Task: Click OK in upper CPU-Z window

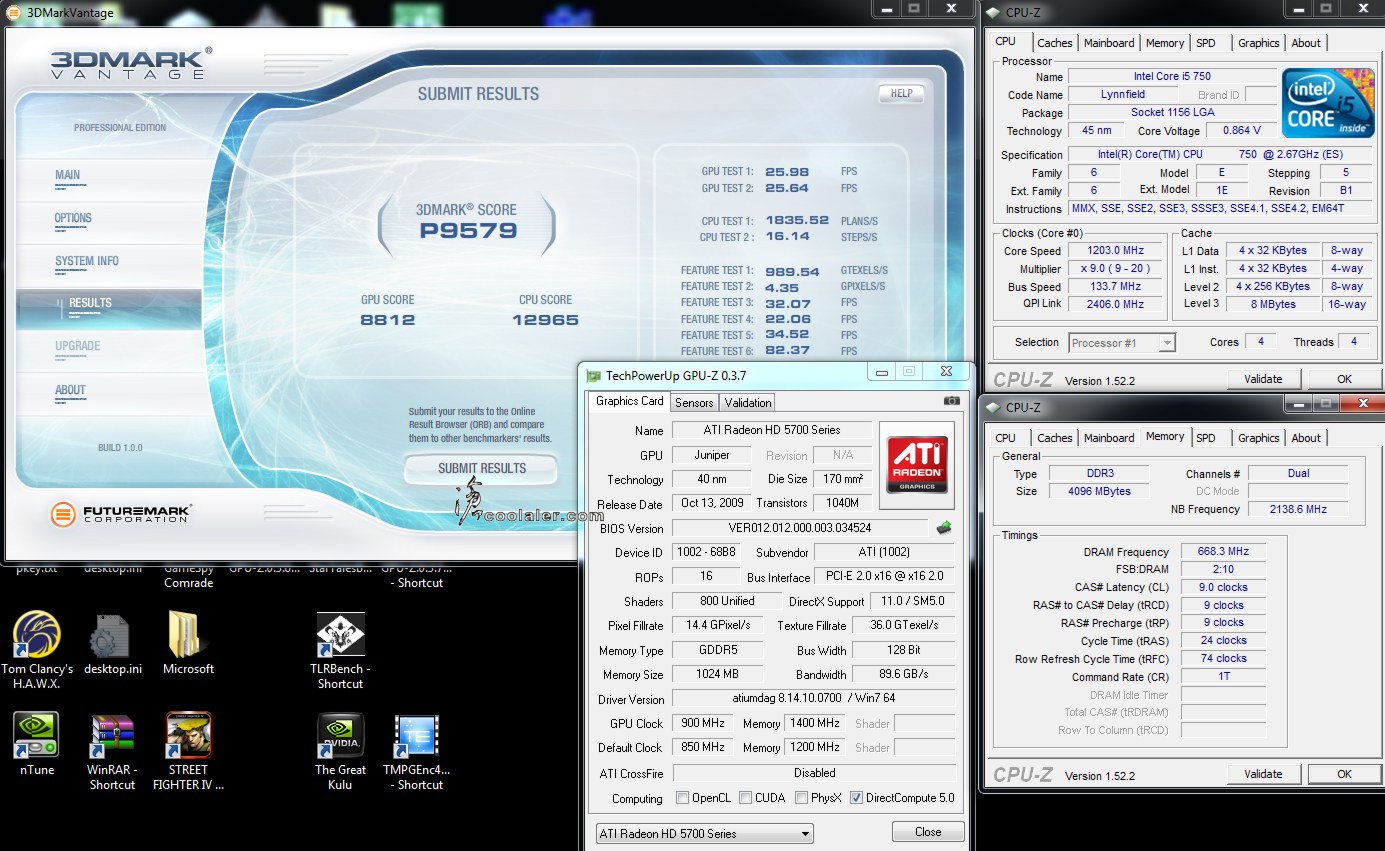Action: click(1344, 379)
